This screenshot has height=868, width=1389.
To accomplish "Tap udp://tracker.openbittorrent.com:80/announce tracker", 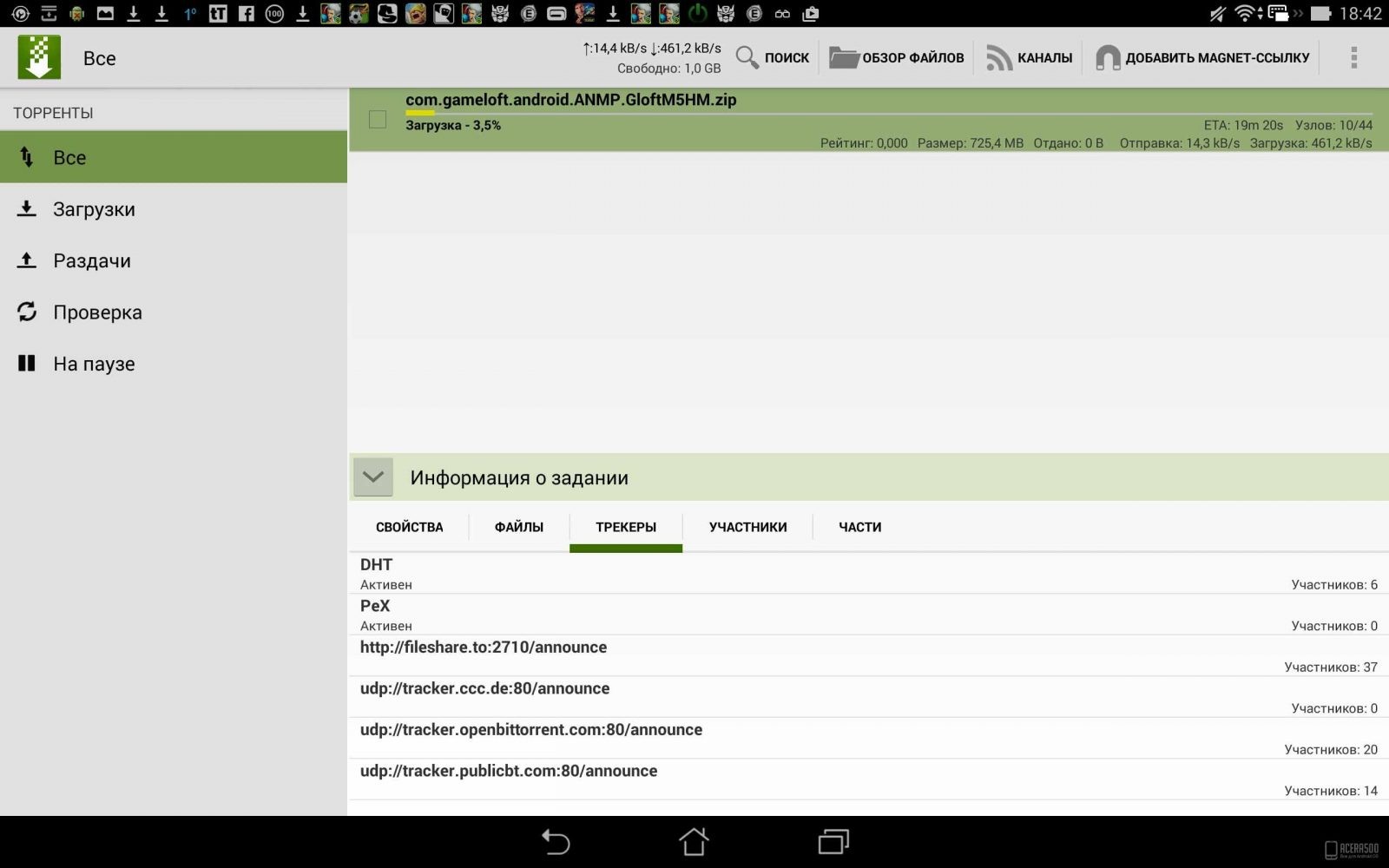I will pos(868,738).
